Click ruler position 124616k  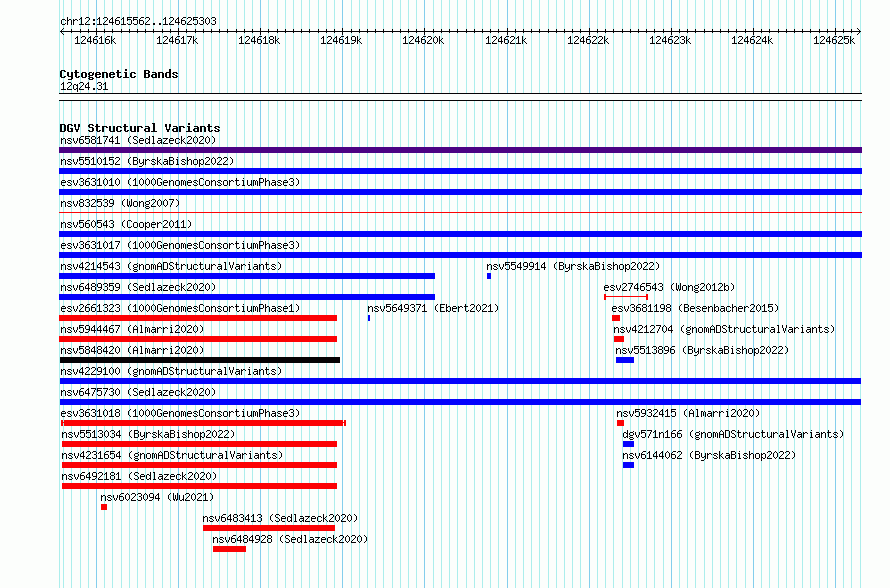[95, 40]
